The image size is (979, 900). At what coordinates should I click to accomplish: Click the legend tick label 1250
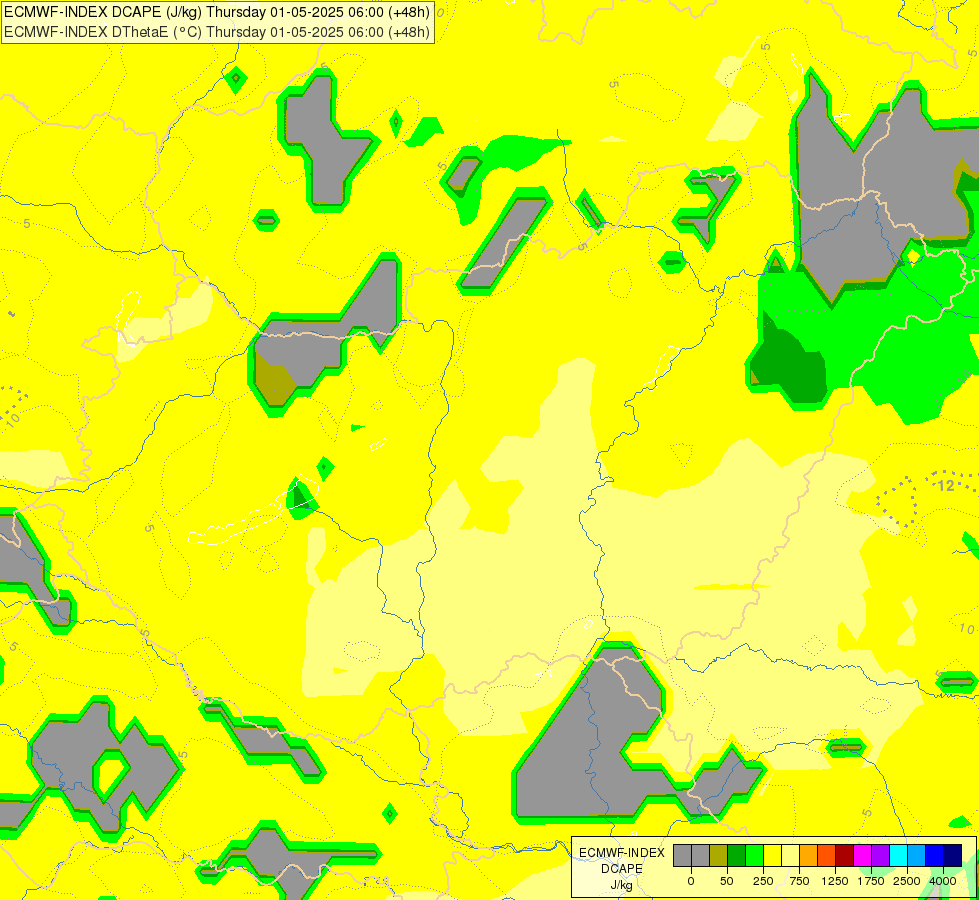pos(835,881)
